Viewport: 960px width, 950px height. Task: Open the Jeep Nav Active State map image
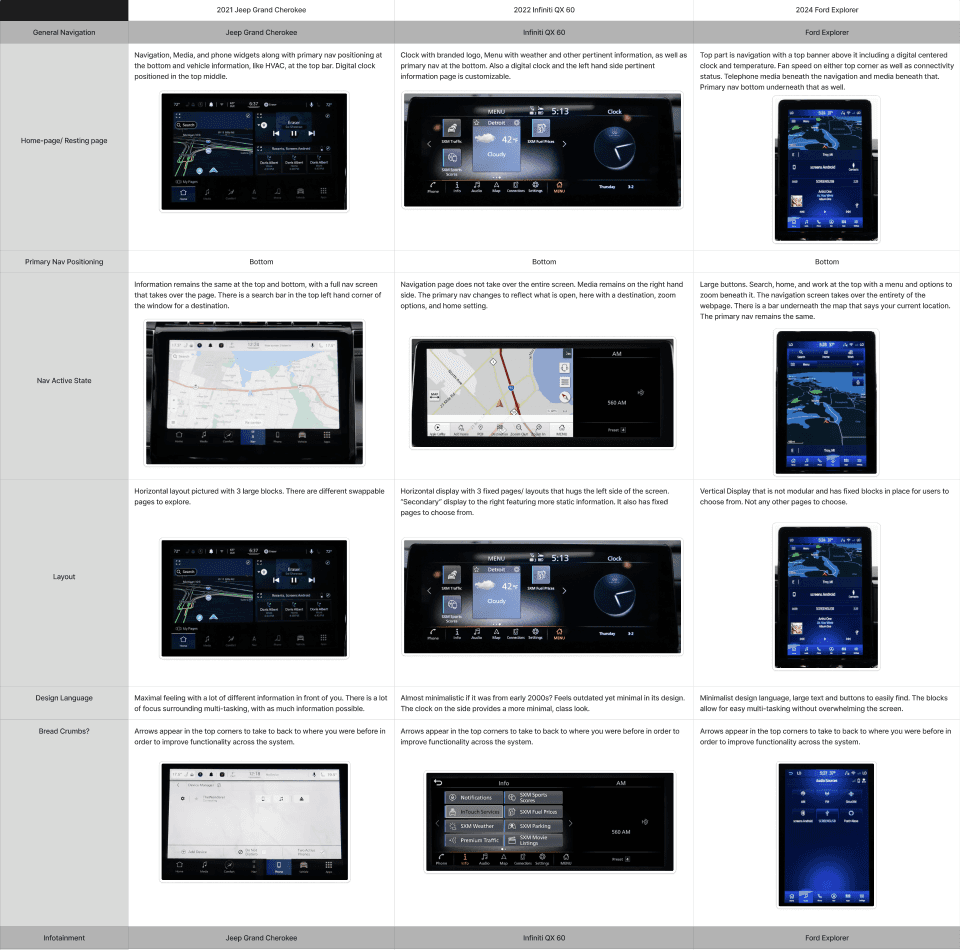(254, 392)
